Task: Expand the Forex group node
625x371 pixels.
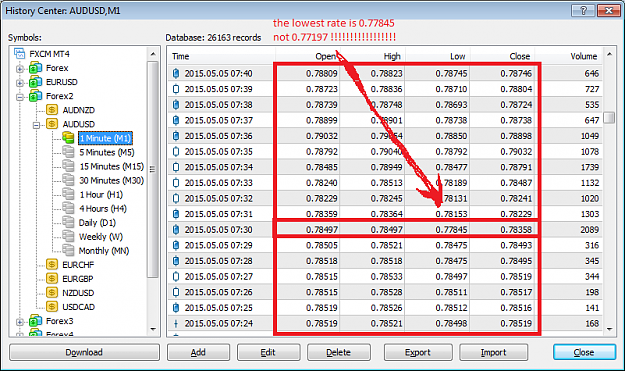Action: [20, 69]
